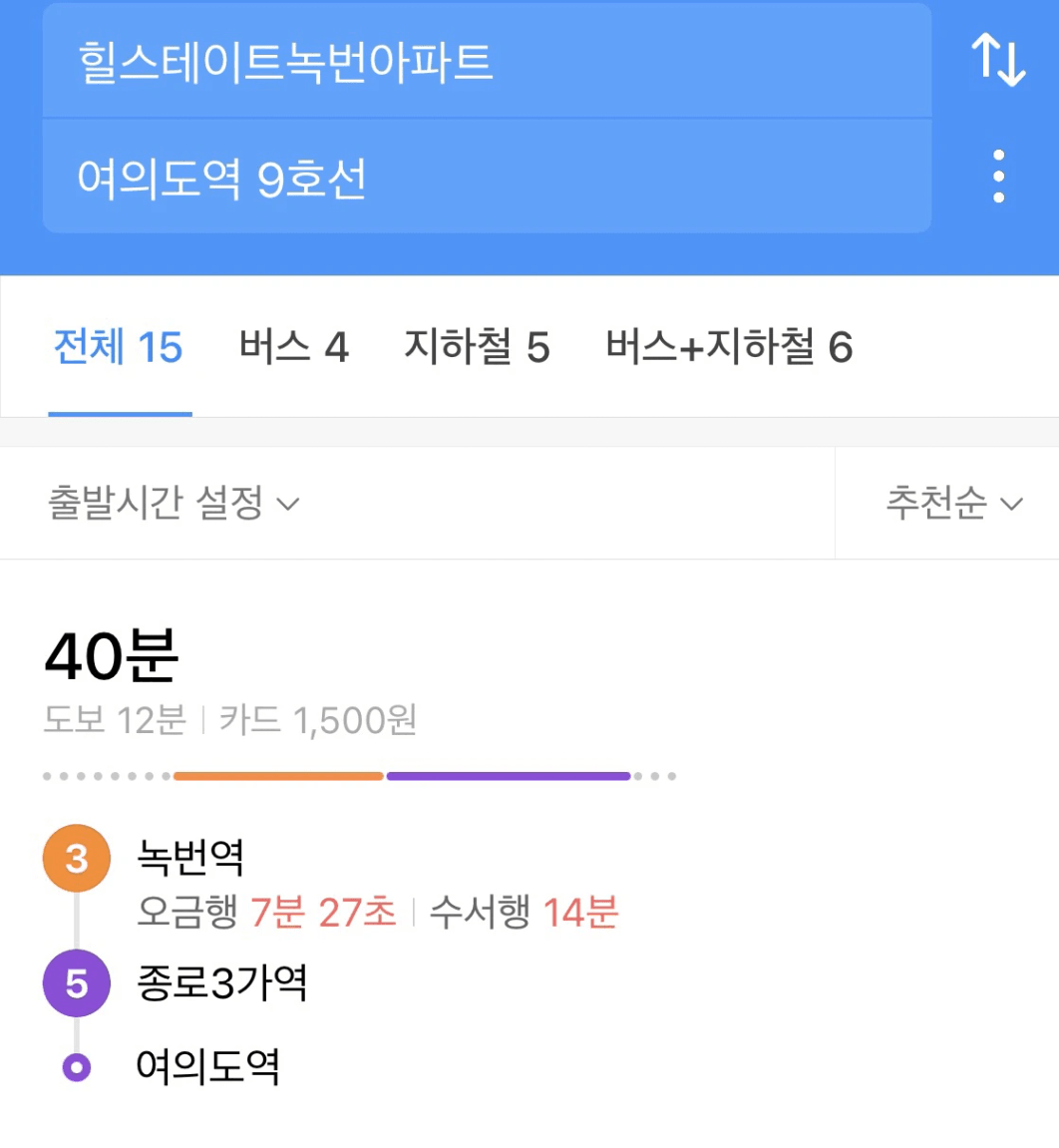
Task: Tap the 여의도역 purple ring marker
Action: point(77,1067)
